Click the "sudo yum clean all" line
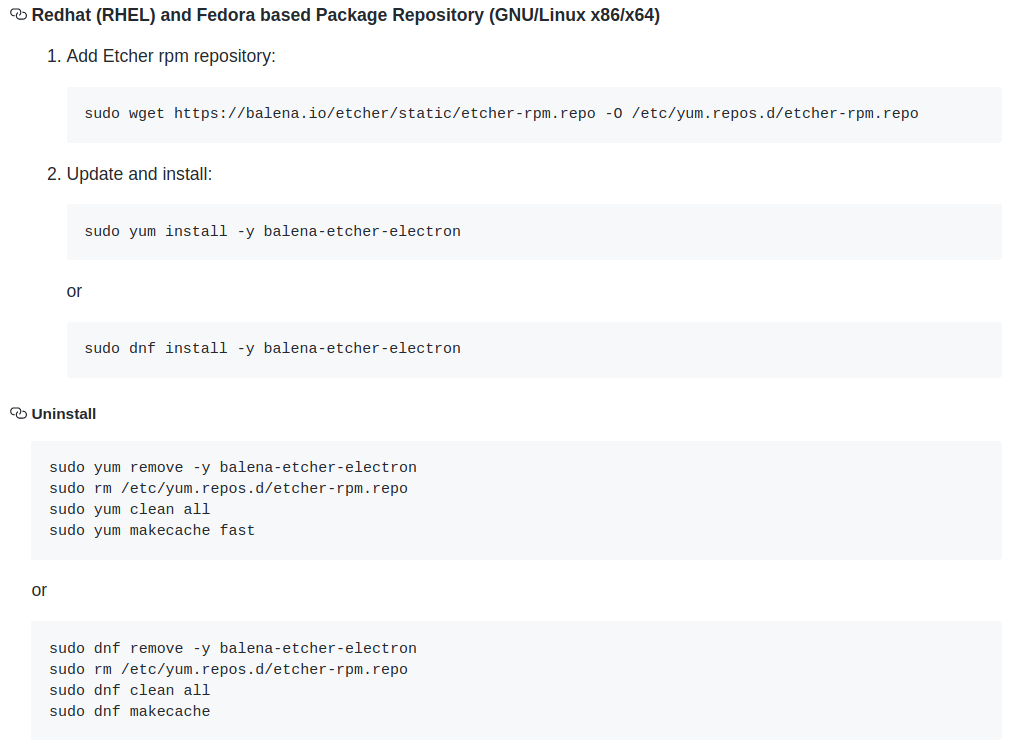The width and height of the screenshot is (1011, 747). 130,510
